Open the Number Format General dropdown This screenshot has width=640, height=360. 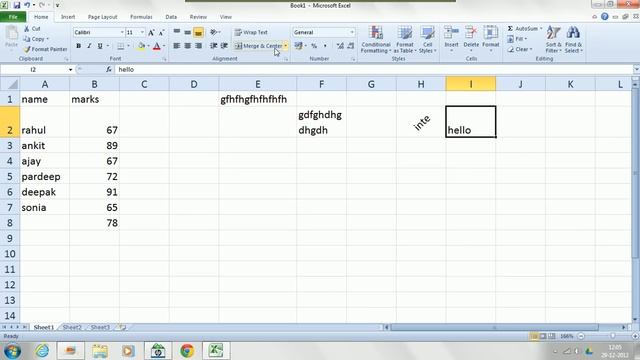click(x=352, y=32)
